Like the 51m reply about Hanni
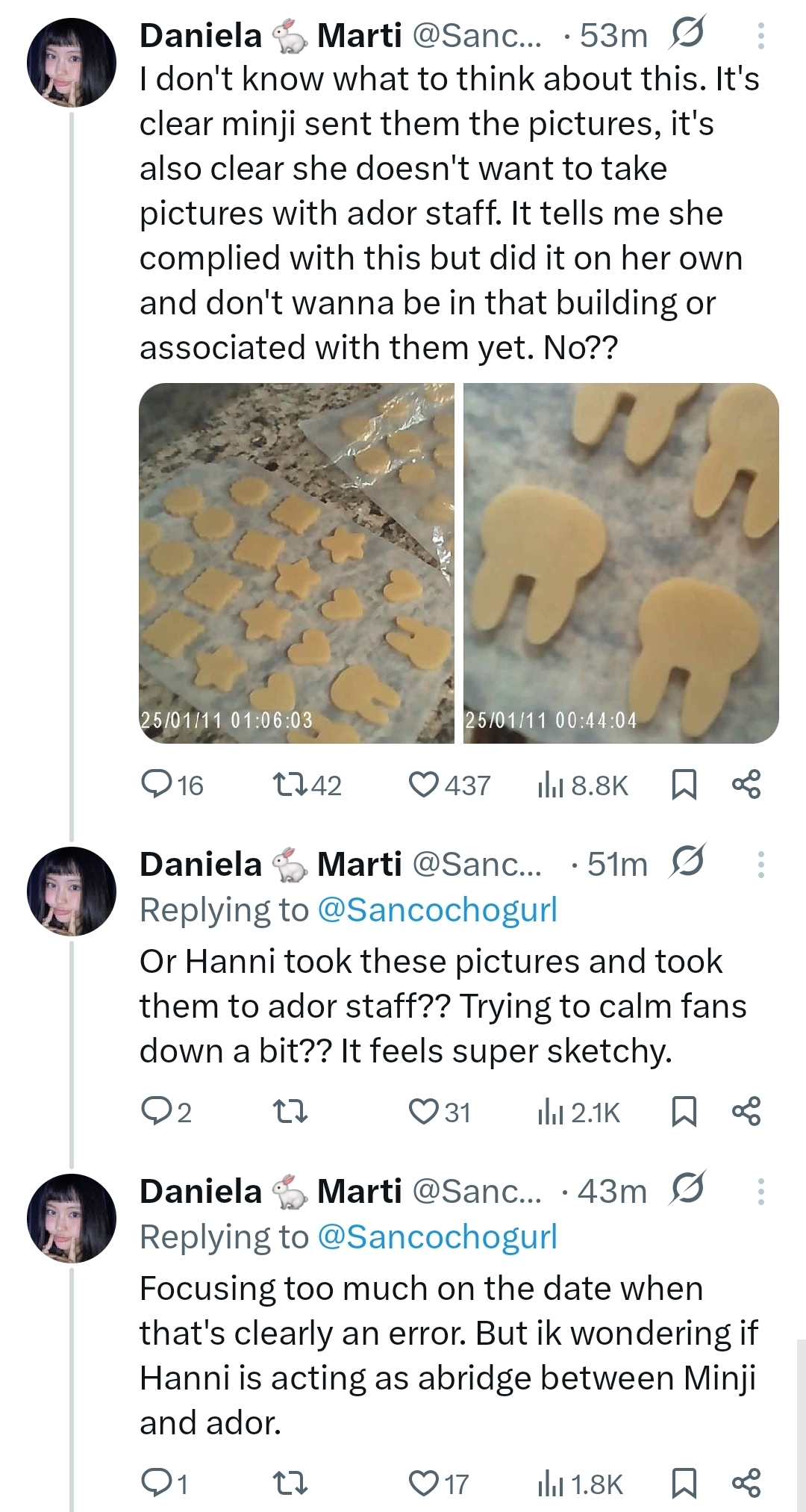This screenshot has height=1512, width=806. click(440, 1112)
